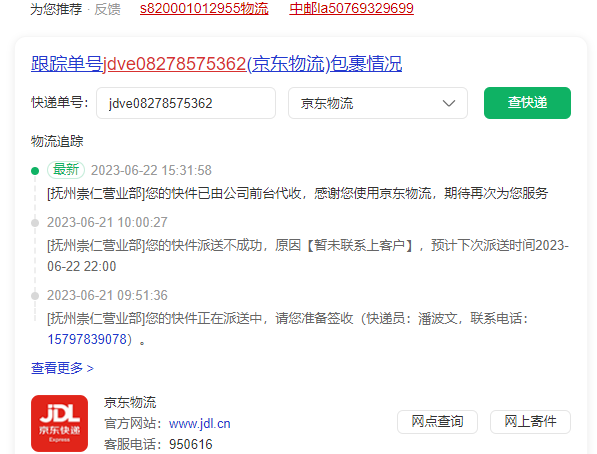Image resolution: width=597 pixels, height=454 pixels.
Task: Click the 网点查询 button
Action: tap(437, 422)
